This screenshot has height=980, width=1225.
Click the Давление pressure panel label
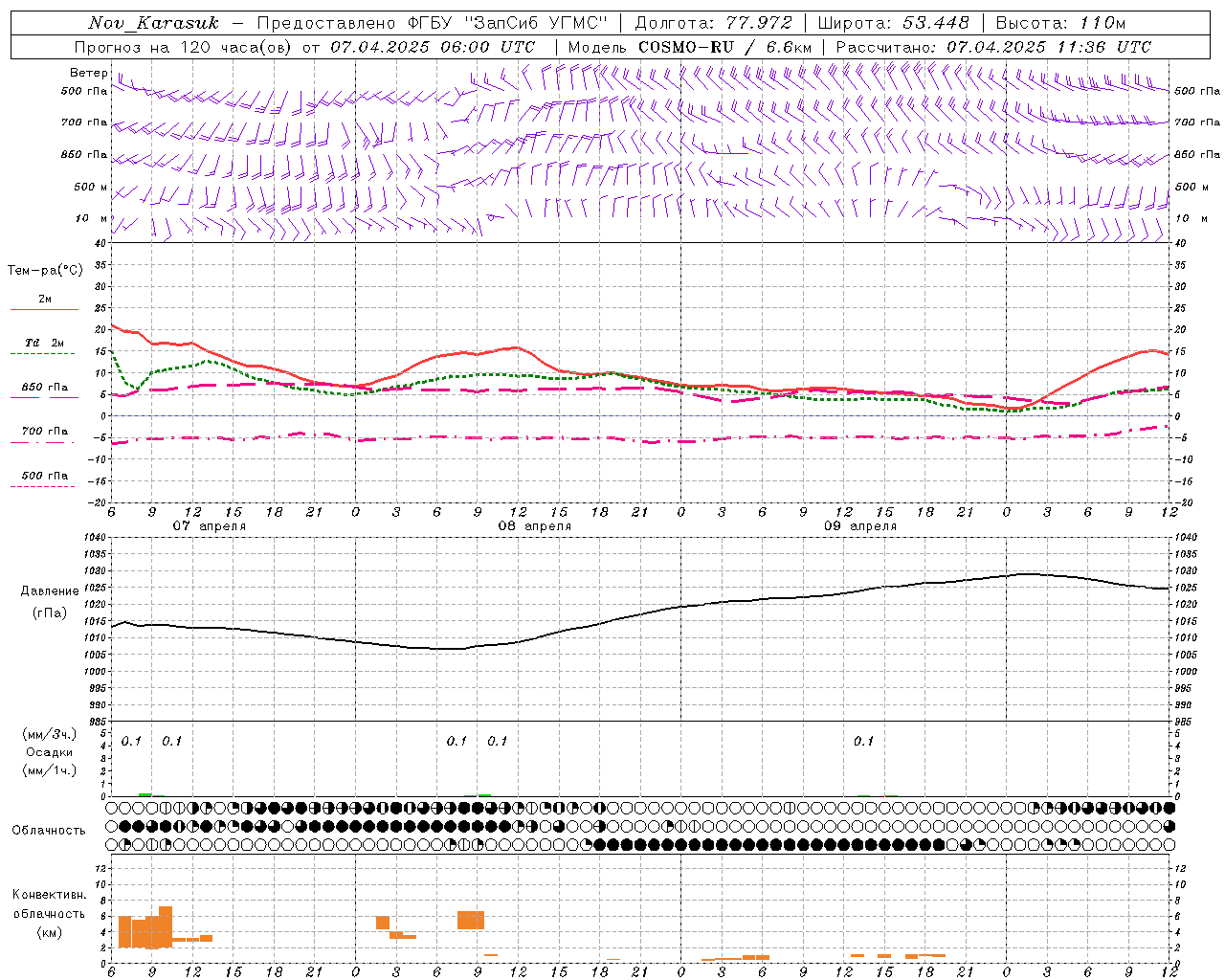tap(50, 591)
